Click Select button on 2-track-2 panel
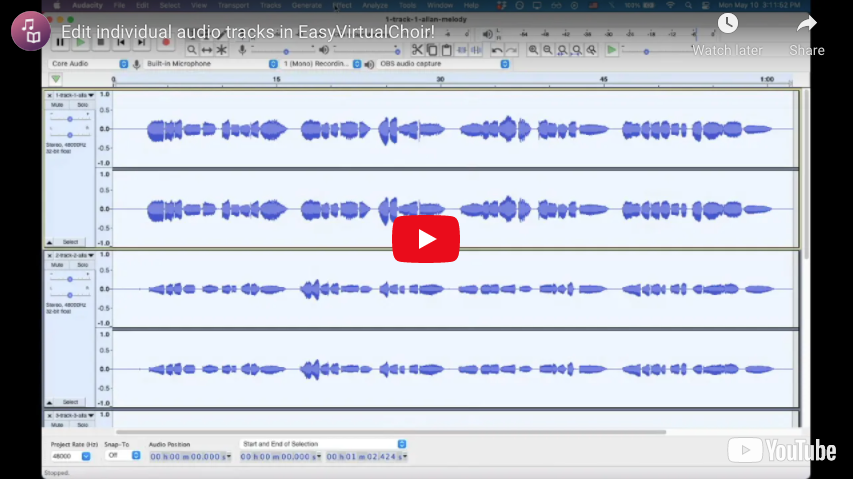The height and width of the screenshot is (479, 853). pyautogui.click(x=71, y=402)
